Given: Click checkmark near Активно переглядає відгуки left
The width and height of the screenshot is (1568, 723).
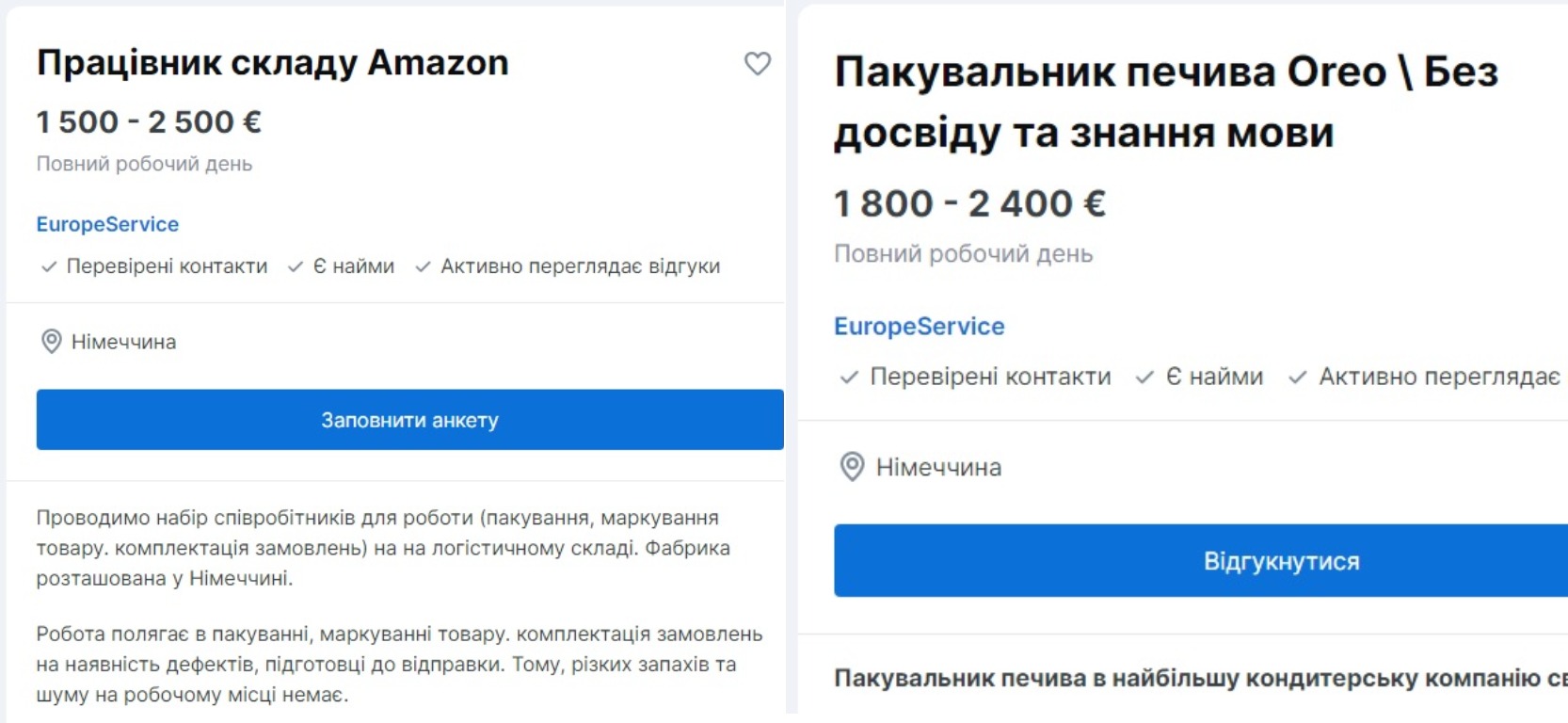Looking at the screenshot, I should tap(422, 266).
